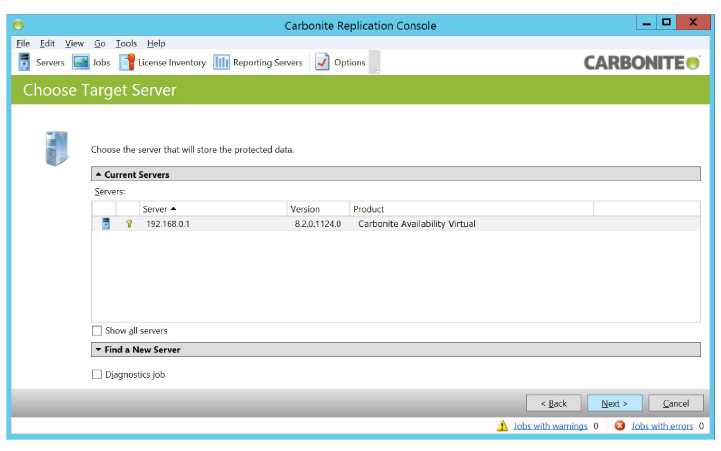This screenshot has height=451, width=721.
Task: Open the Jobs toolbar icon
Action: pos(80,62)
